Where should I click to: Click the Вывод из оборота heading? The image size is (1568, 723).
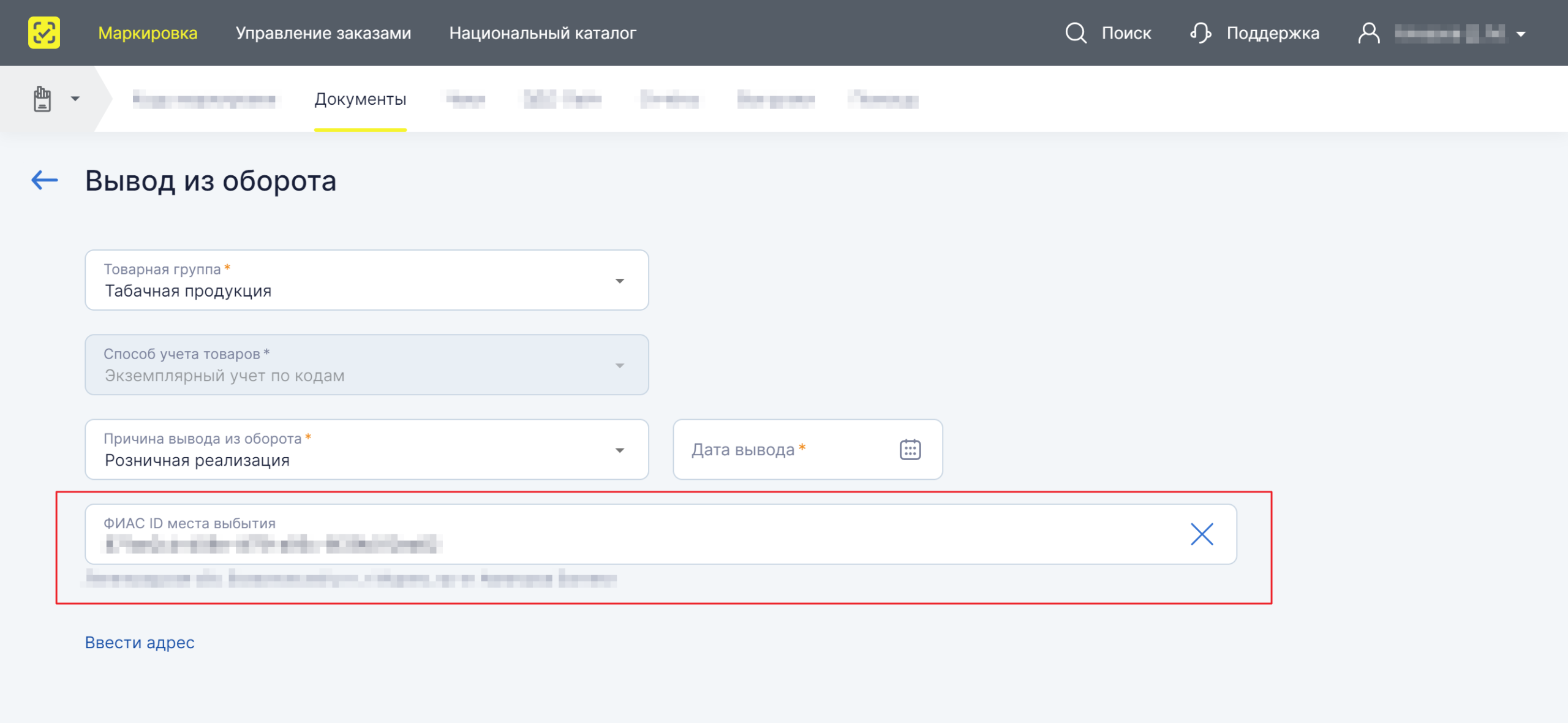(x=211, y=181)
